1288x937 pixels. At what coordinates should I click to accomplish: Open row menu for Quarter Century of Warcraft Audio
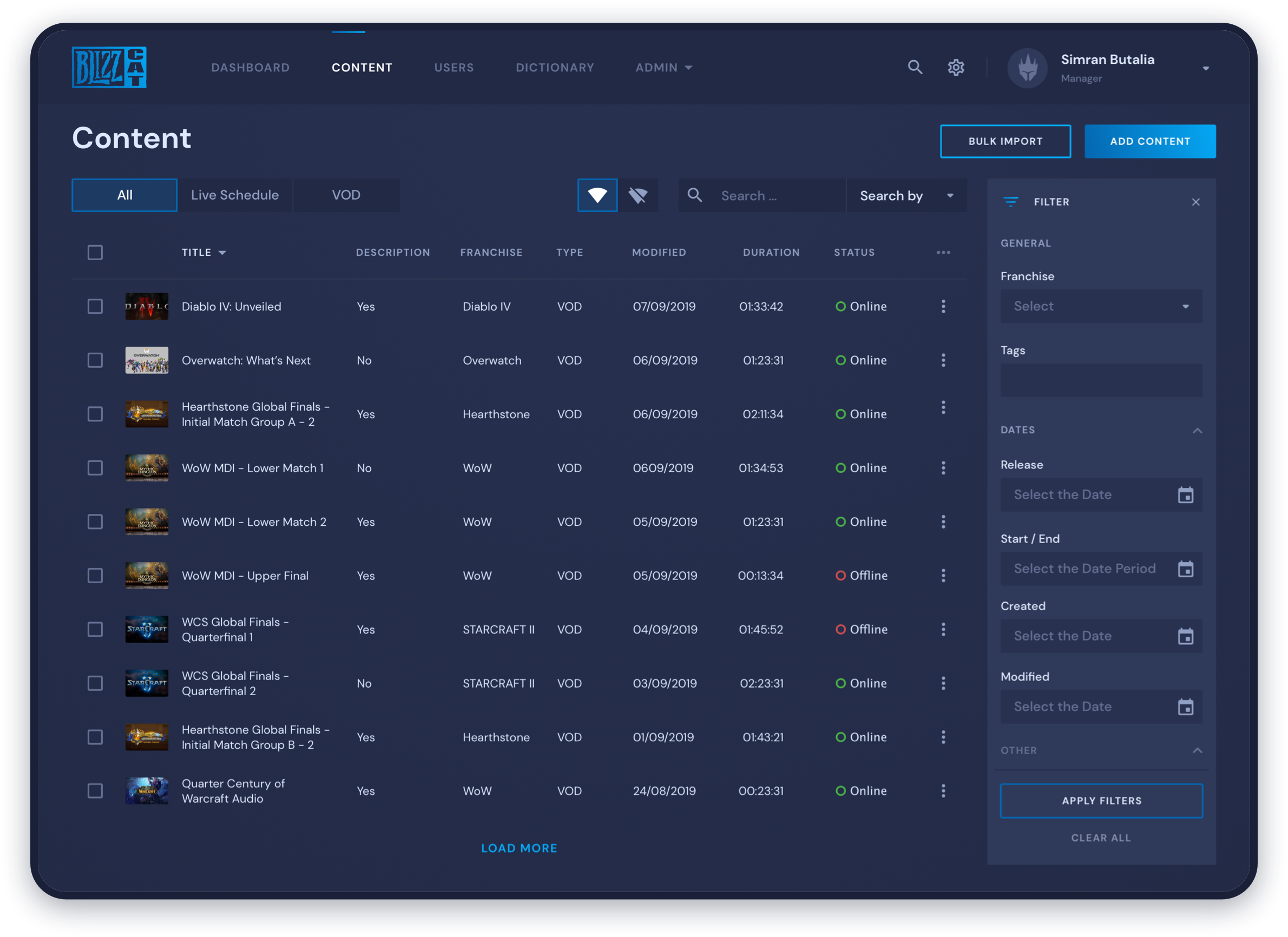[943, 790]
